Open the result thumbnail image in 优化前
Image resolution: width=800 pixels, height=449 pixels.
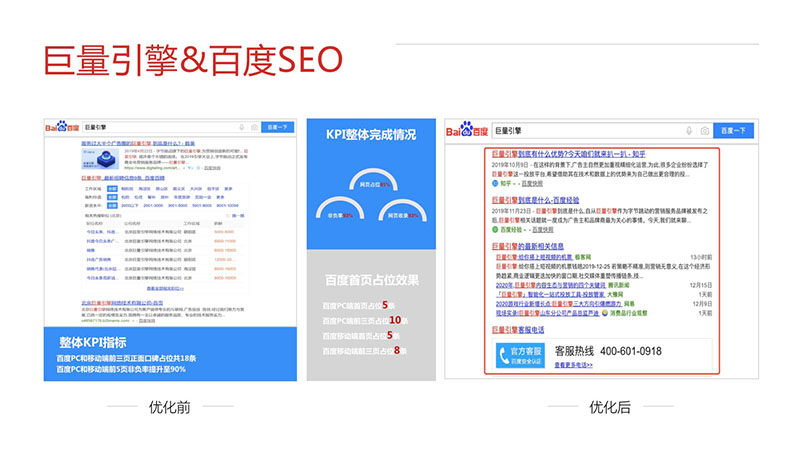point(101,159)
